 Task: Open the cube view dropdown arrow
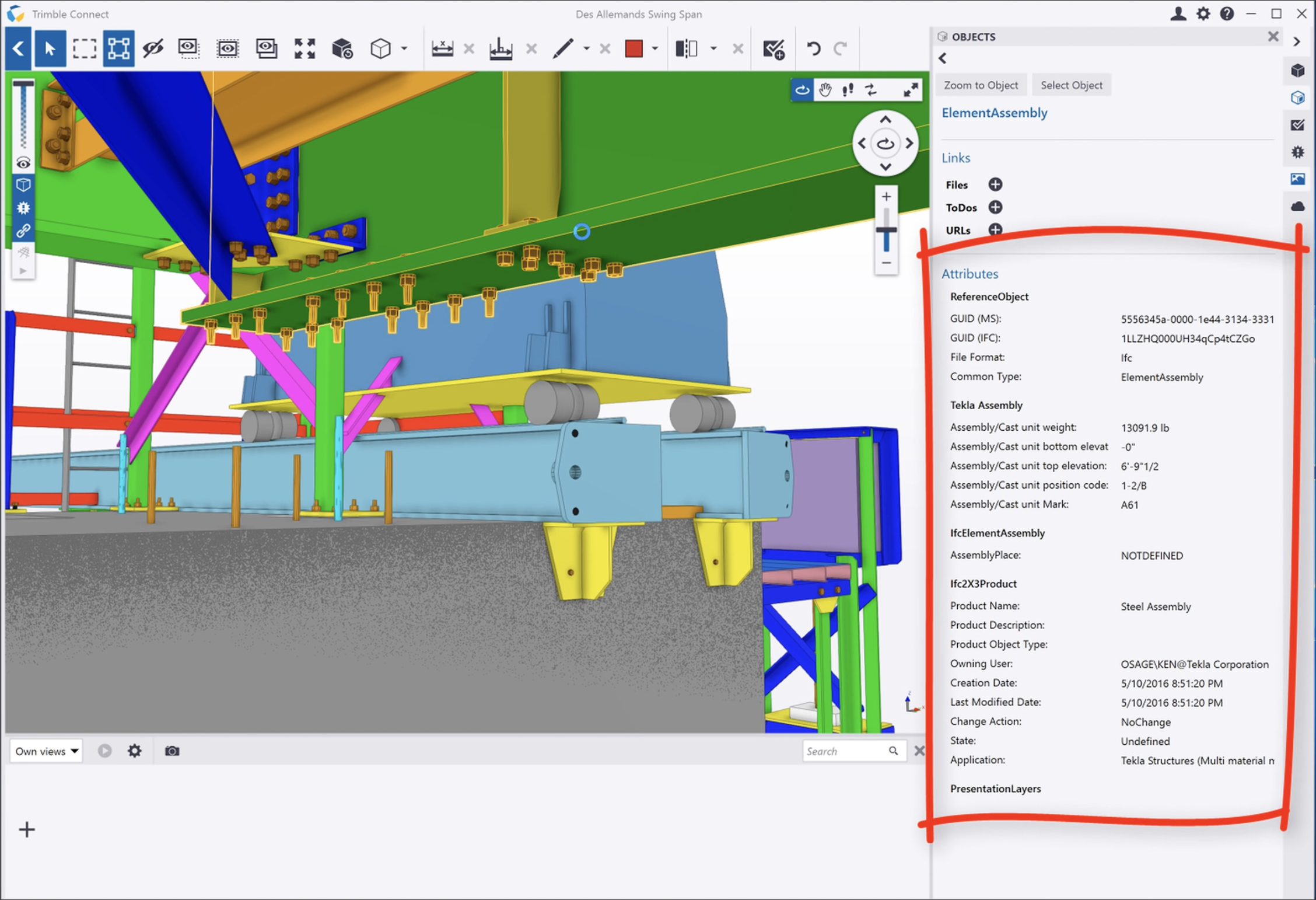pos(404,48)
